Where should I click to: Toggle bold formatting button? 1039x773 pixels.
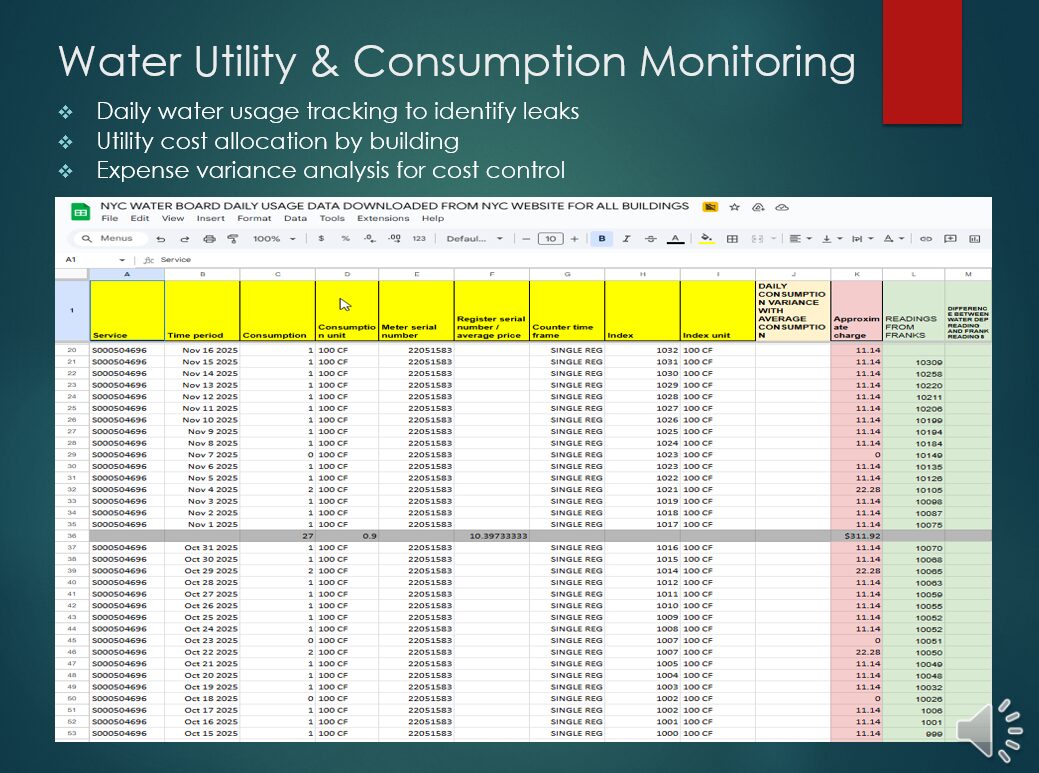tap(602, 239)
